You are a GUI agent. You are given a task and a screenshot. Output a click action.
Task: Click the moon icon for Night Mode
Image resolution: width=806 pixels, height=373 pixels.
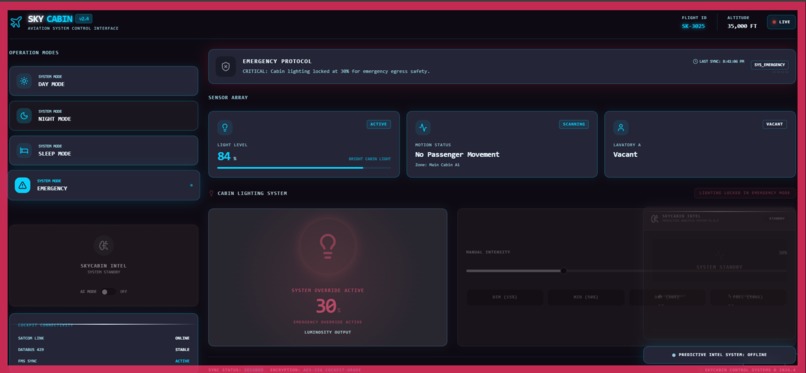[24, 116]
